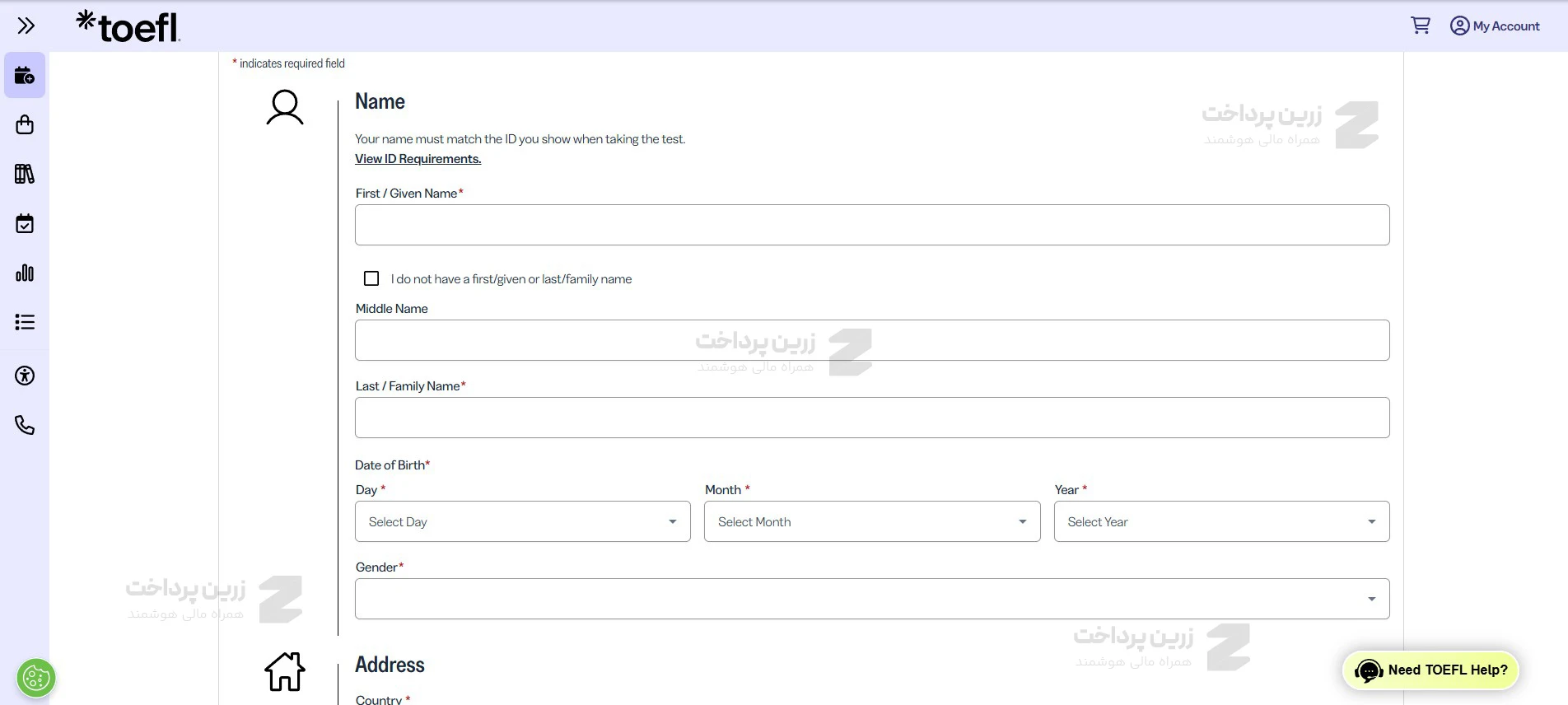The width and height of the screenshot is (1568, 705).
Task: Open the Select Month dropdown
Action: 871,521
